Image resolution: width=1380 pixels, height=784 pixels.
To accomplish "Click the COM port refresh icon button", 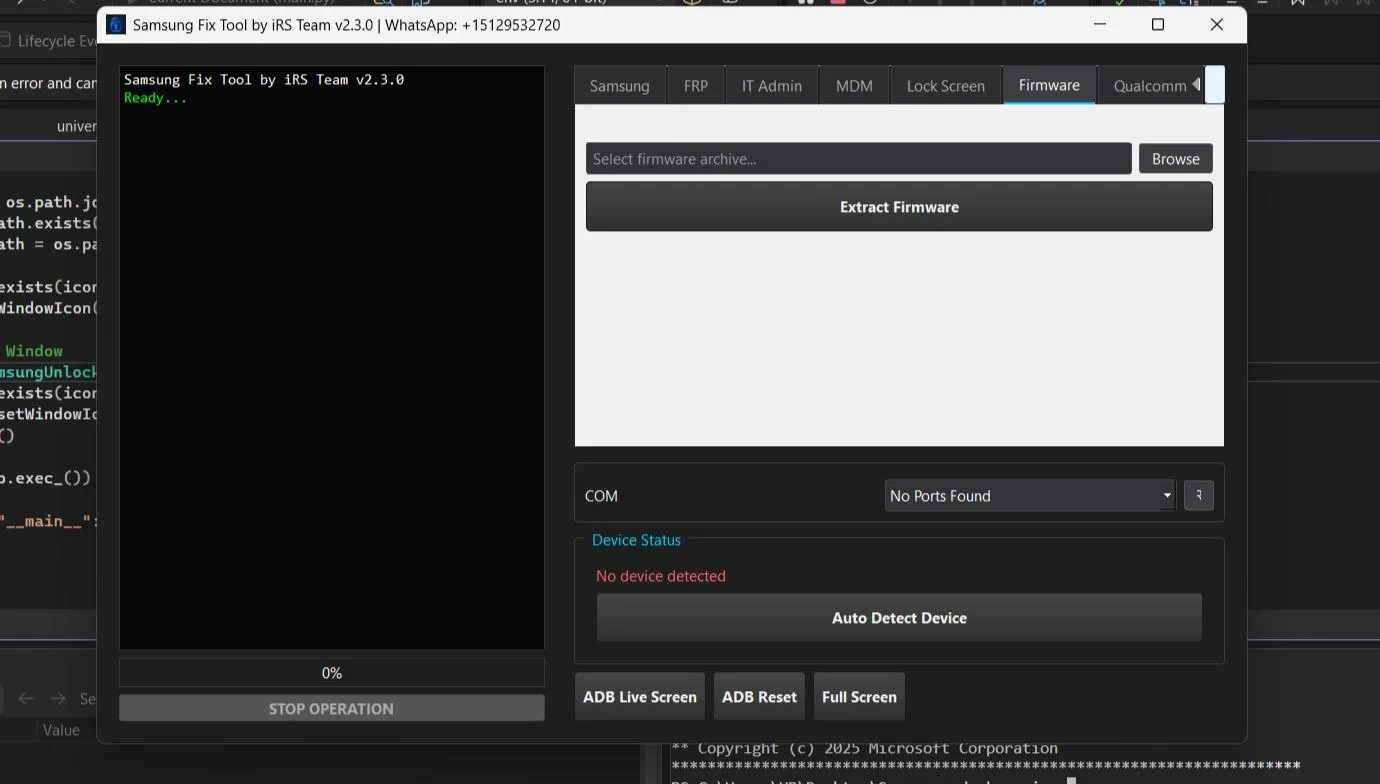I will [1198, 496].
